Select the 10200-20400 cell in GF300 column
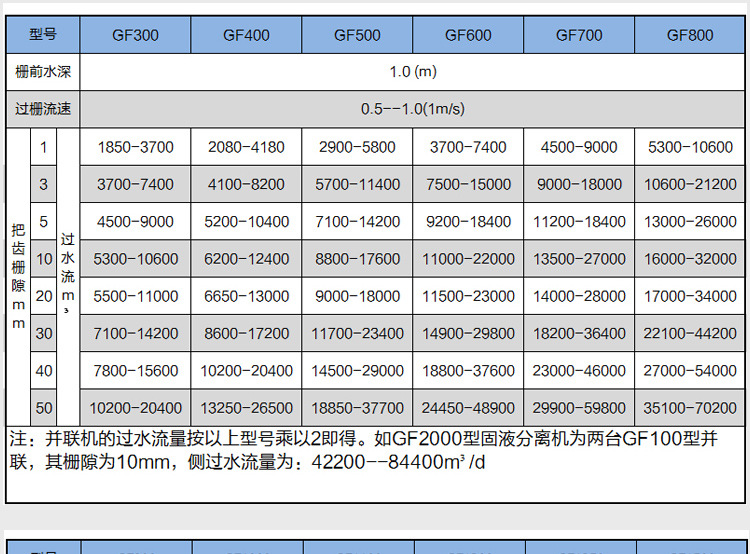The width and height of the screenshot is (750, 554). [x=135, y=408]
